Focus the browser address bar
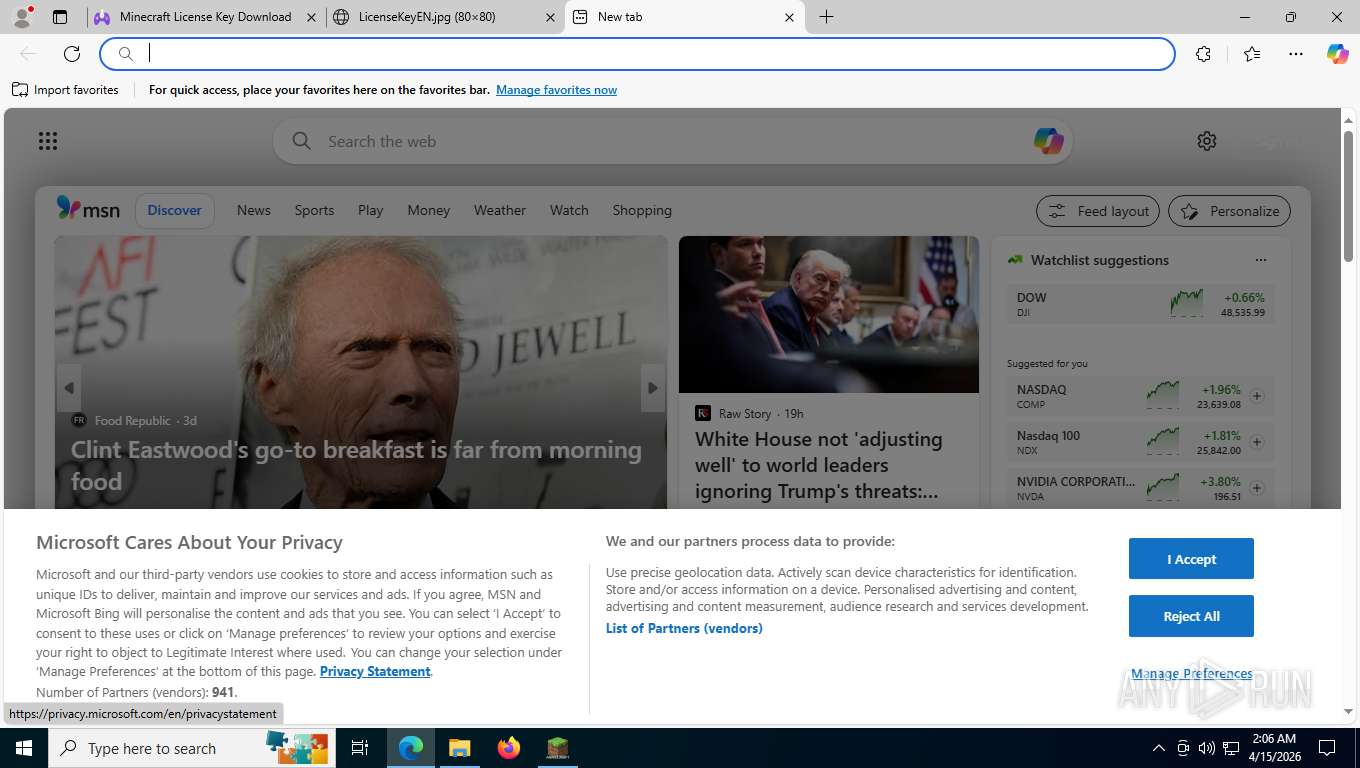1360x768 pixels. pos(638,54)
